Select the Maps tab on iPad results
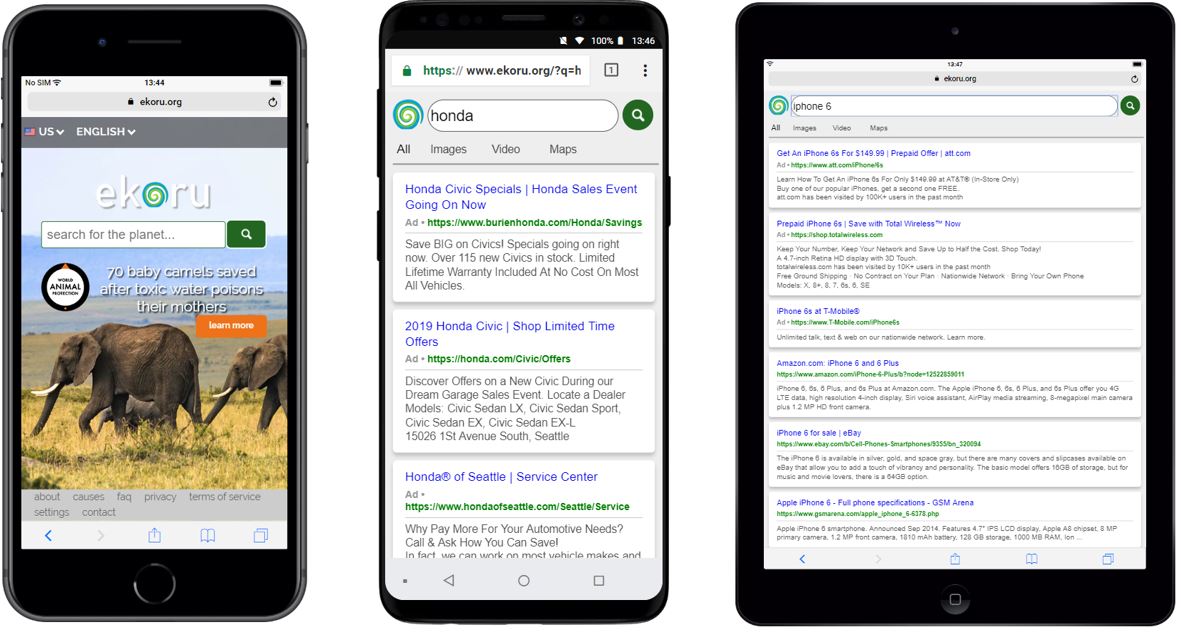Screen dimensions: 1181x633 (x=878, y=128)
